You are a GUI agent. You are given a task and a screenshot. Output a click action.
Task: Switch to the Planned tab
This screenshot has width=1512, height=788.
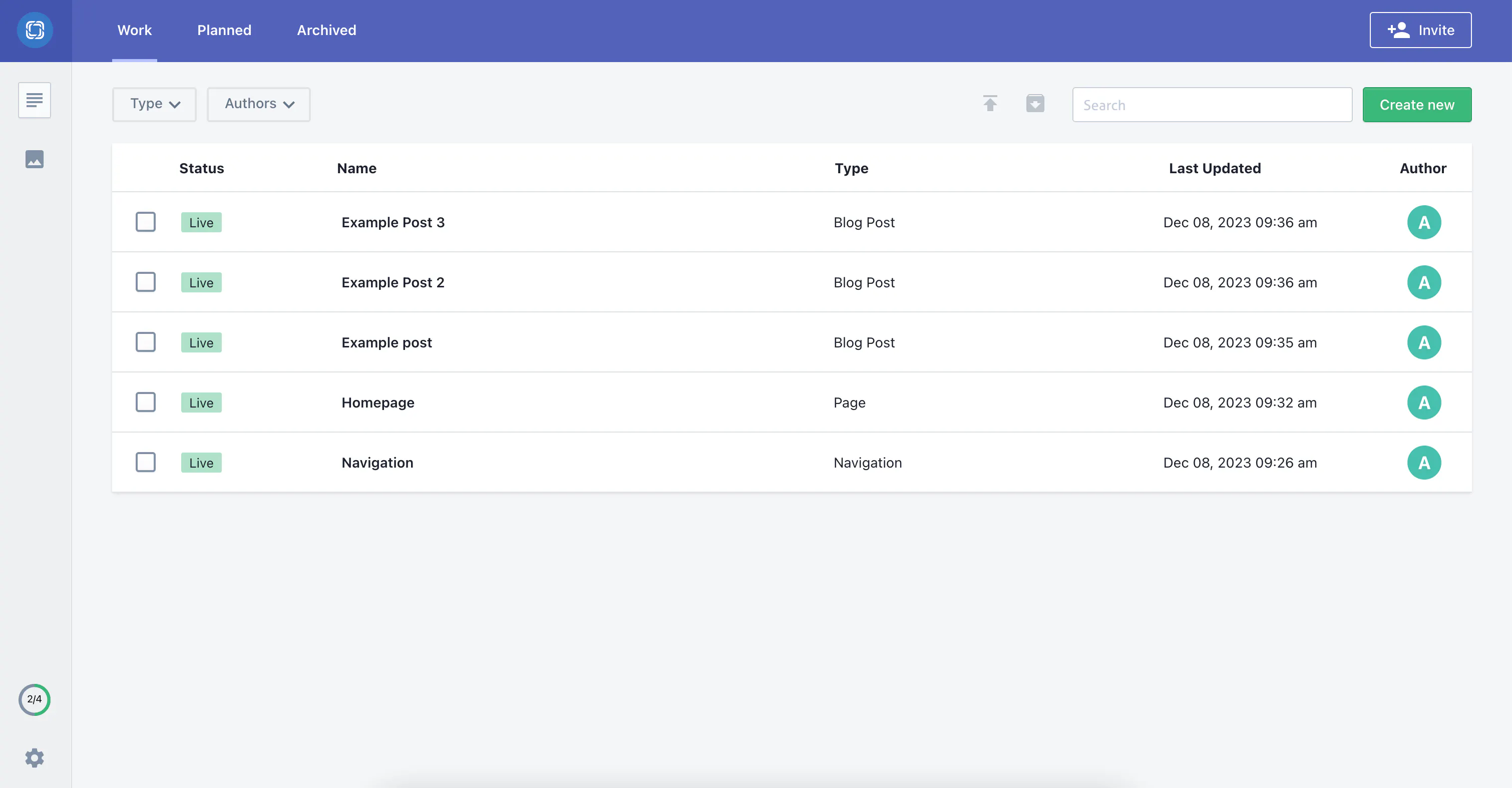[224, 30]
